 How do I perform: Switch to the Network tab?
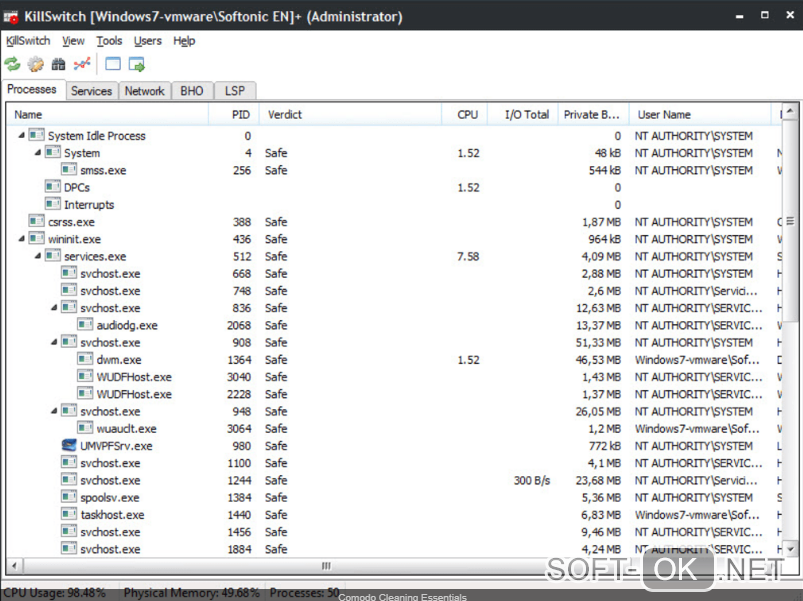click(144, 91)
